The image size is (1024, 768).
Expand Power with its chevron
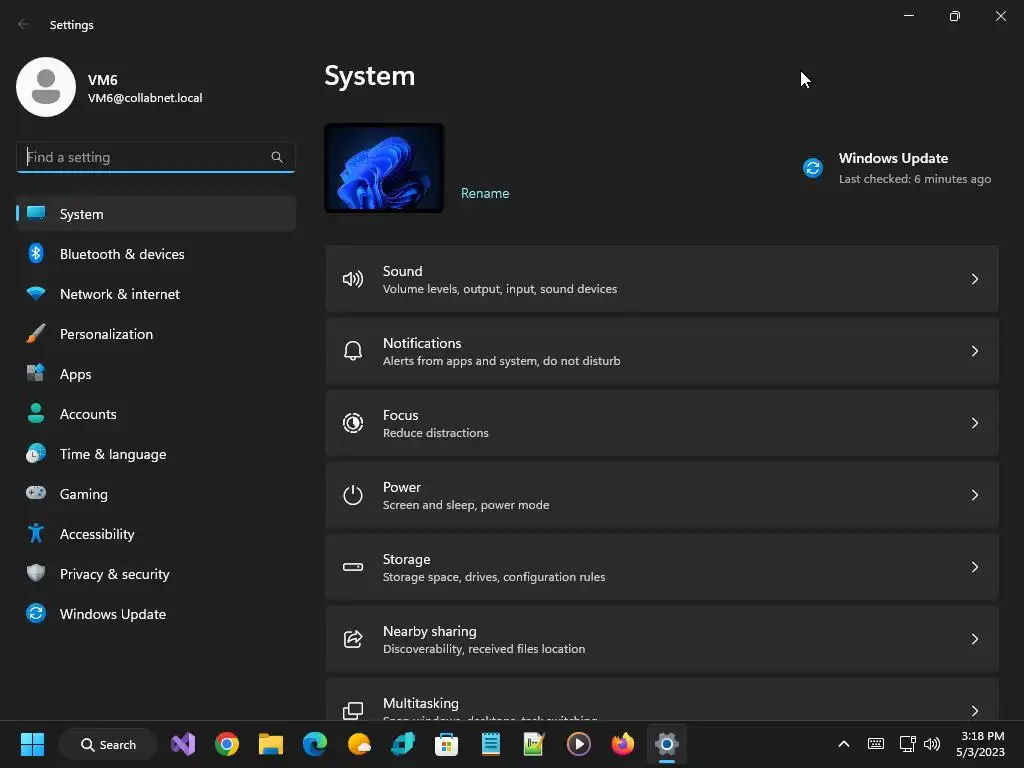point(974,495)
